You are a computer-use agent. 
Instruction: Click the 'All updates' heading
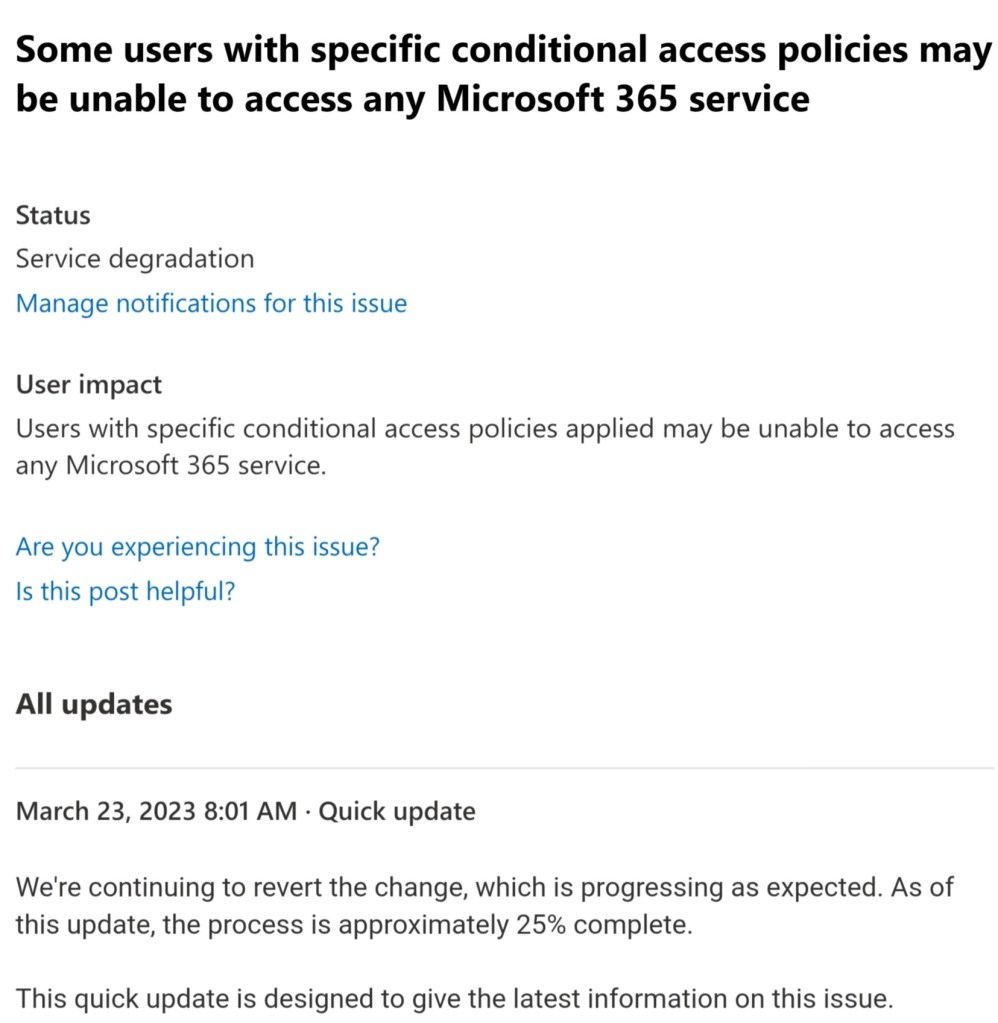pyautogui.click(x=94, y=704)
